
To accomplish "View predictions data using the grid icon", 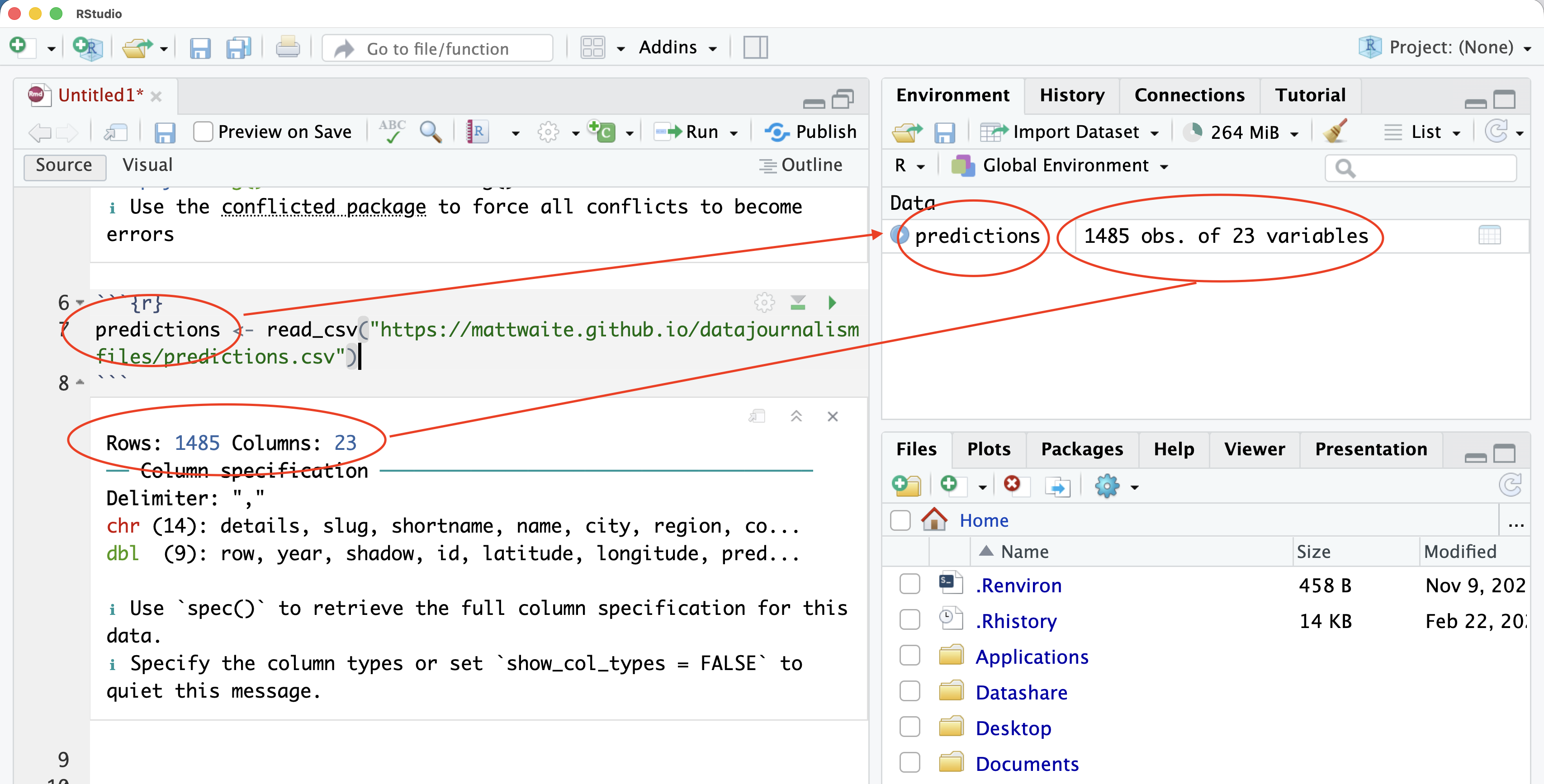I will click(1491, 235).
